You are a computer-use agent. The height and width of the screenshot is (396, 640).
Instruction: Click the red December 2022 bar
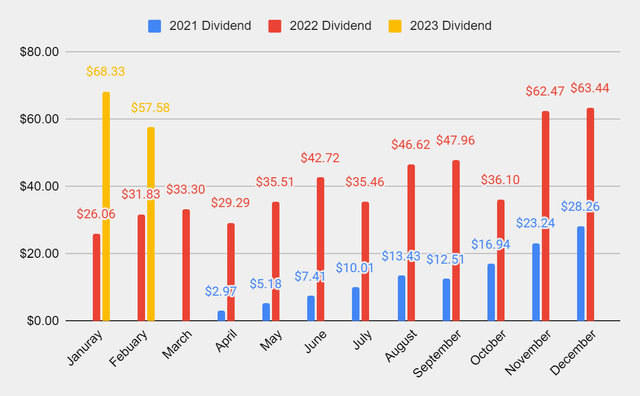point(590,214)
